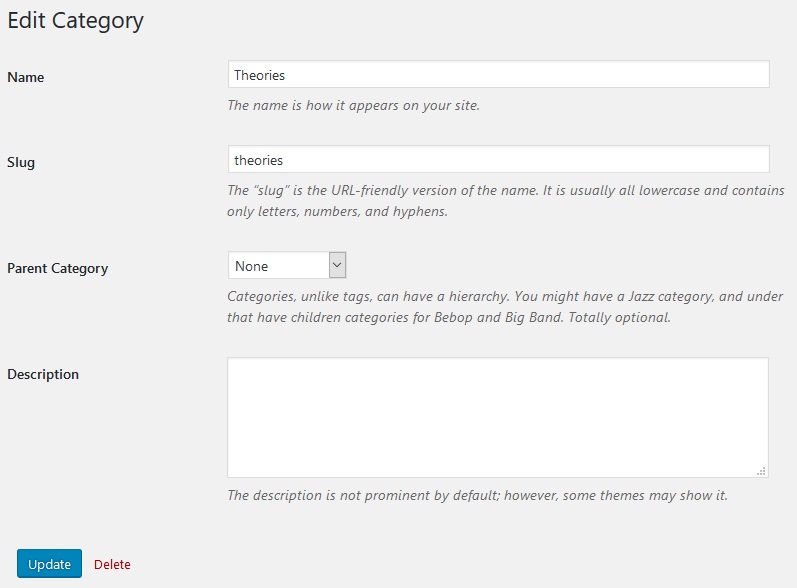Open the Parent Category dropdown showing None

pyautogui.click(x=287, y=265)
